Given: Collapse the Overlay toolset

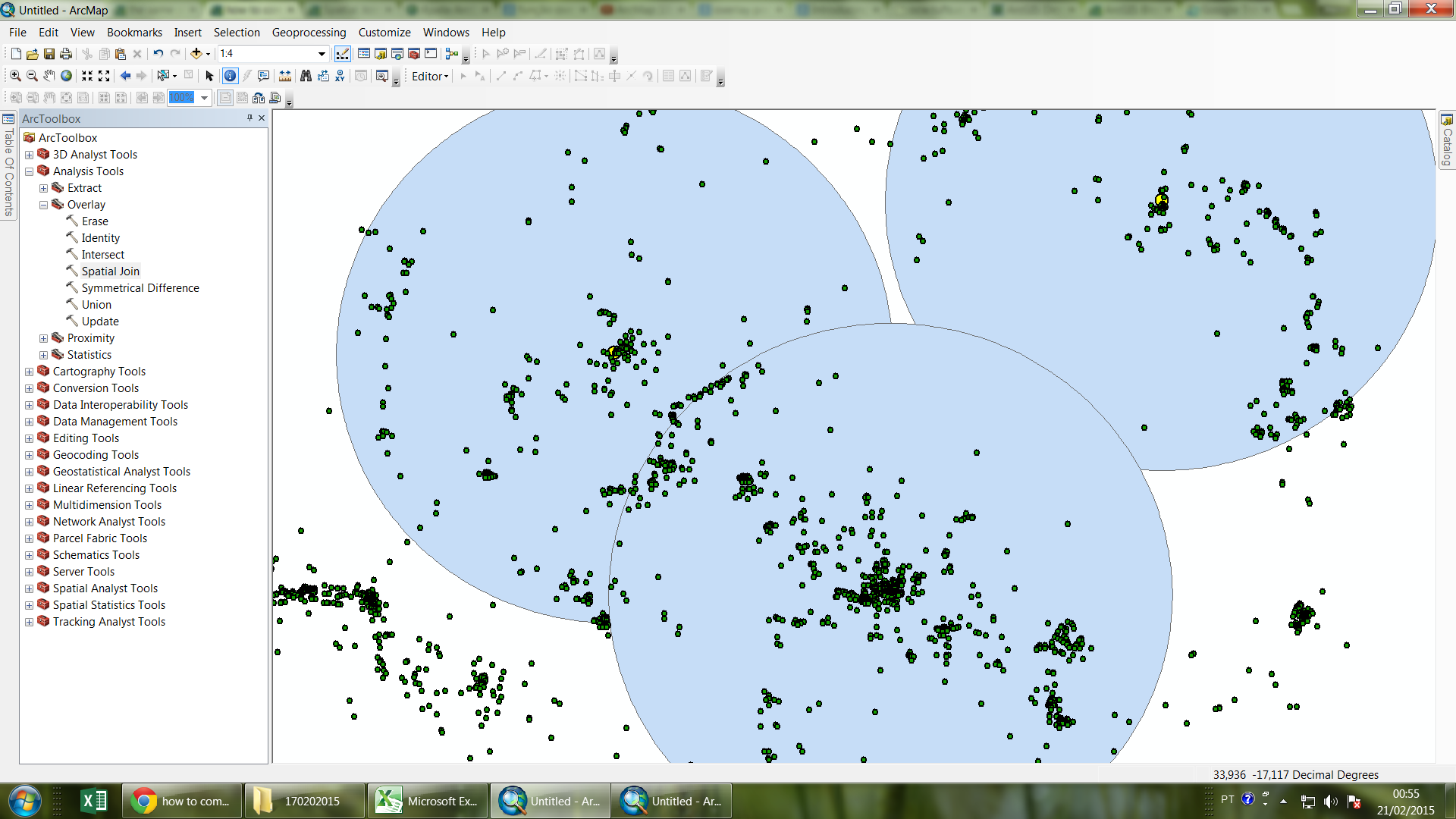Looking at the screenshot, I should point(43,205).
